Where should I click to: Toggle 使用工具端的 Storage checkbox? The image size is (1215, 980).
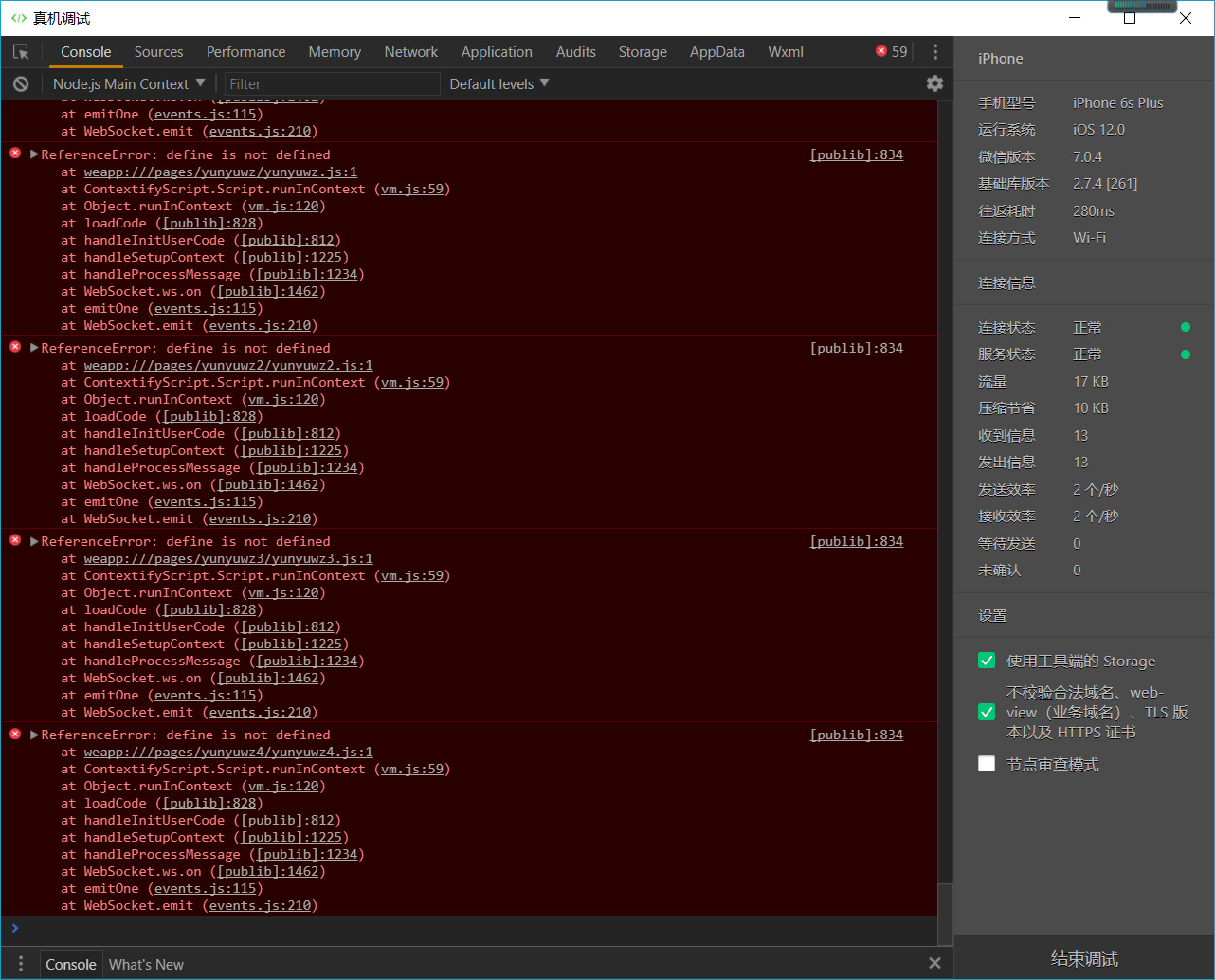(x=987, y=661)
